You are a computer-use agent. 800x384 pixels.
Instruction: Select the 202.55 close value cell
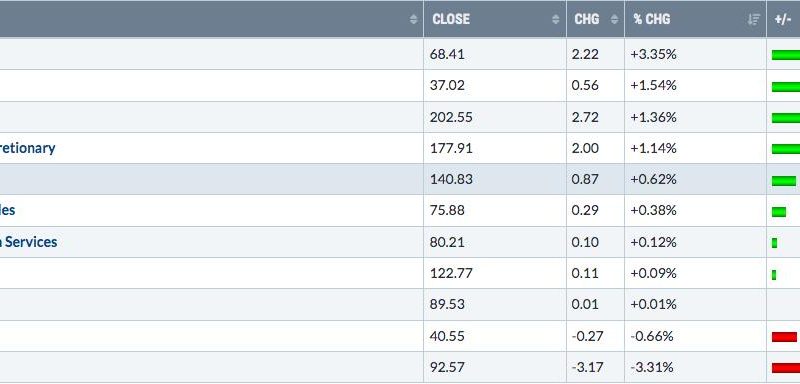coord(494,117)
